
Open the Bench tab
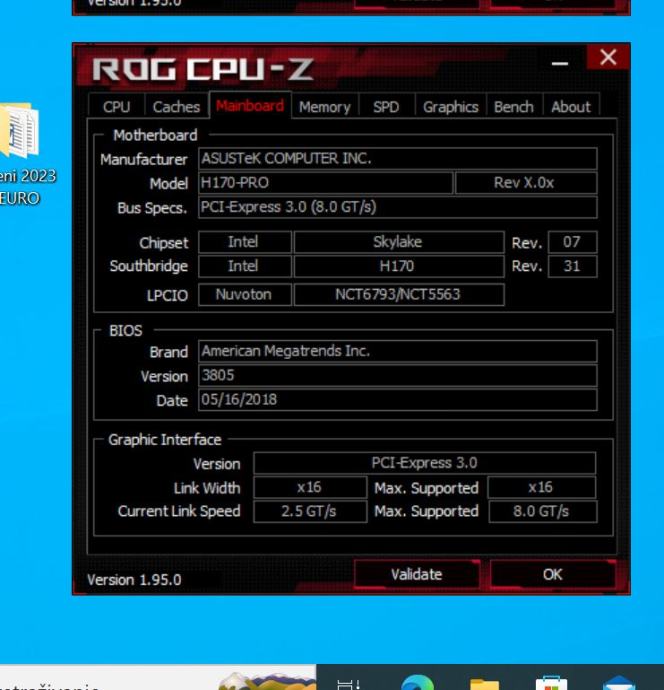514,106
